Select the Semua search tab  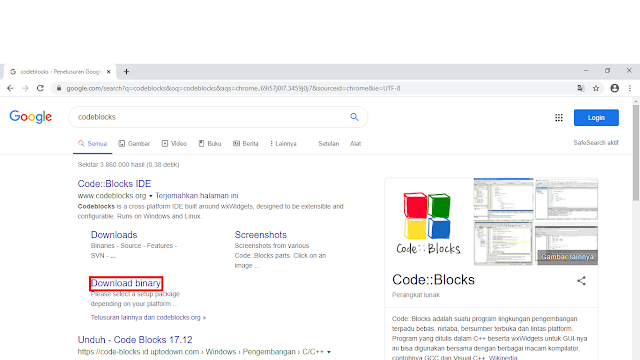(92, 144)
